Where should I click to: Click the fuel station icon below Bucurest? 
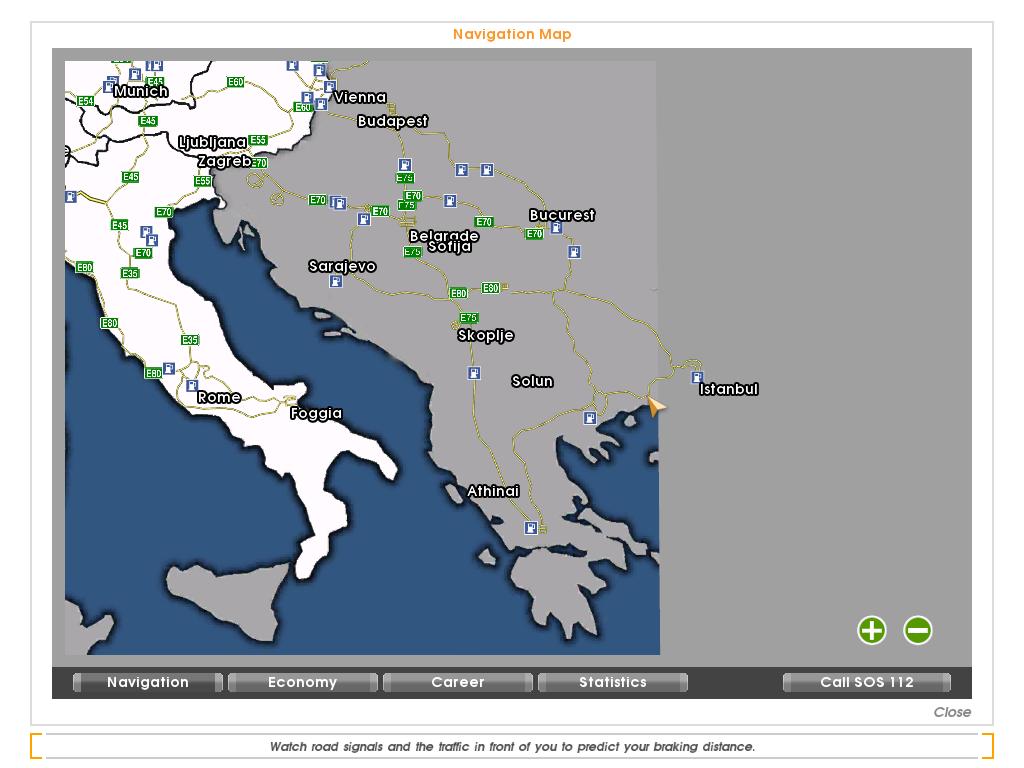tap(556, 227)
